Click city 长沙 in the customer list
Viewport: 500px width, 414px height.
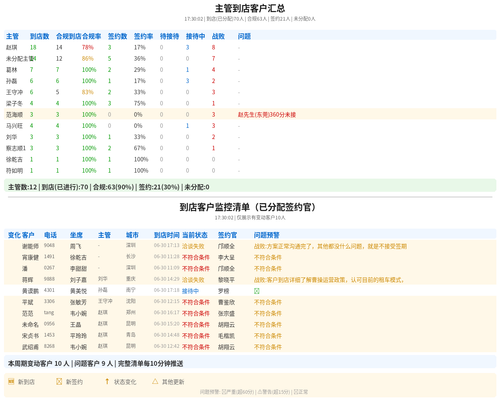point(131,257)
